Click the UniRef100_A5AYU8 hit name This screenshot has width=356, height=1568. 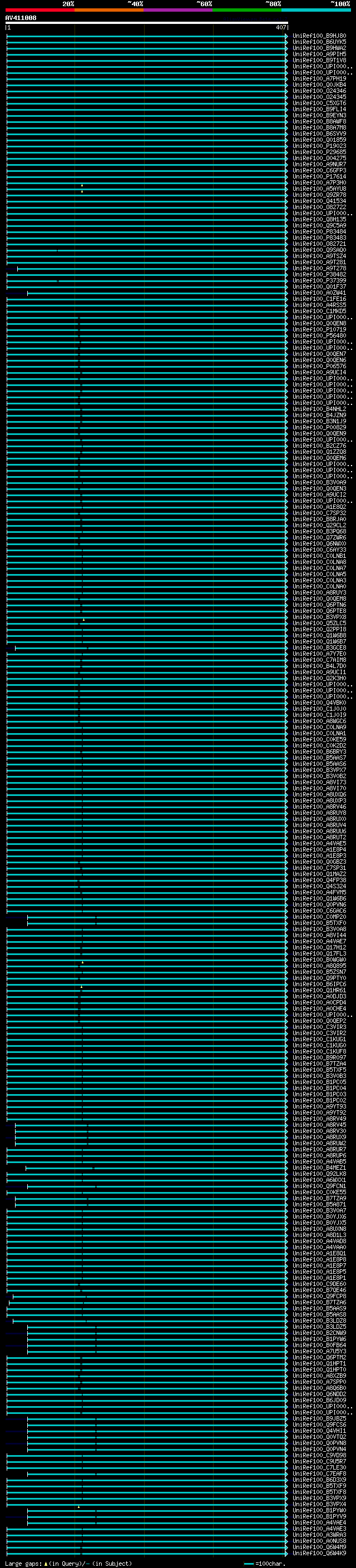point(319,189)
